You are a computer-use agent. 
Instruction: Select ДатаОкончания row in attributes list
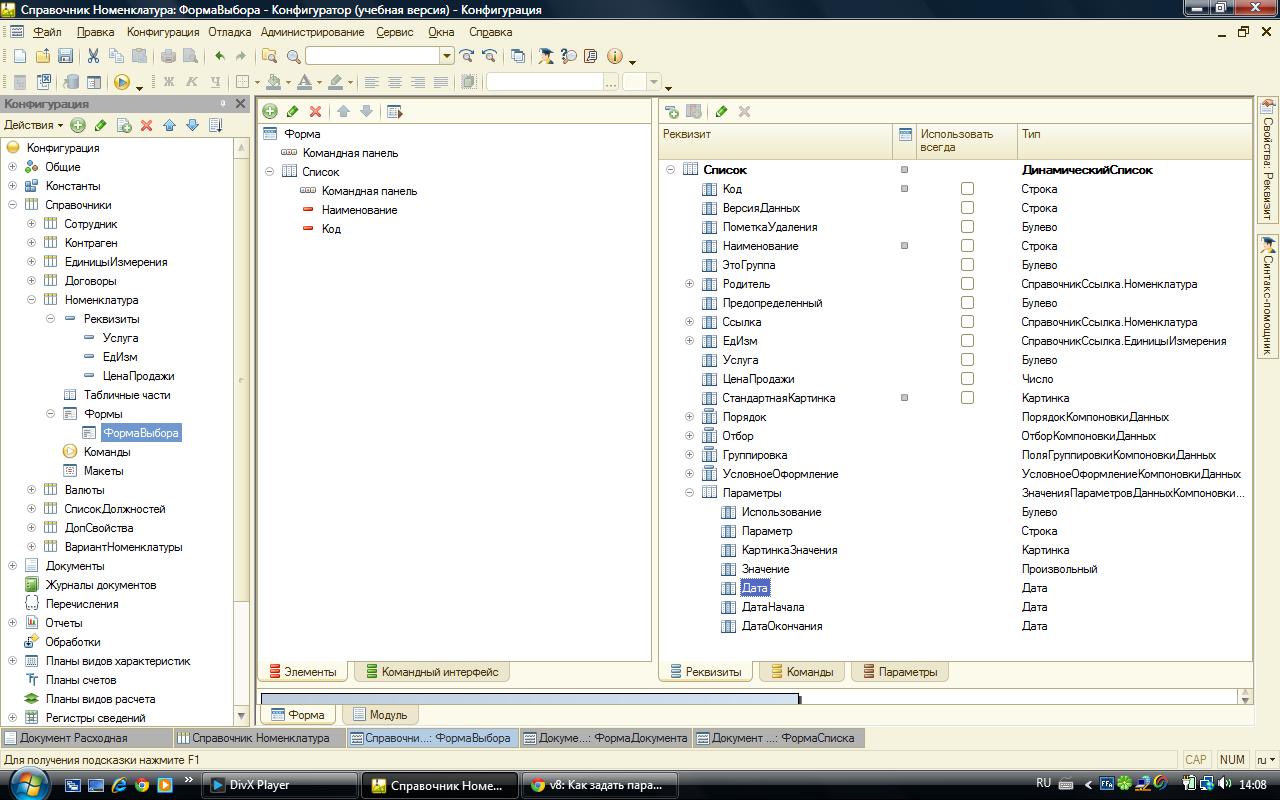tap(782, 626)
